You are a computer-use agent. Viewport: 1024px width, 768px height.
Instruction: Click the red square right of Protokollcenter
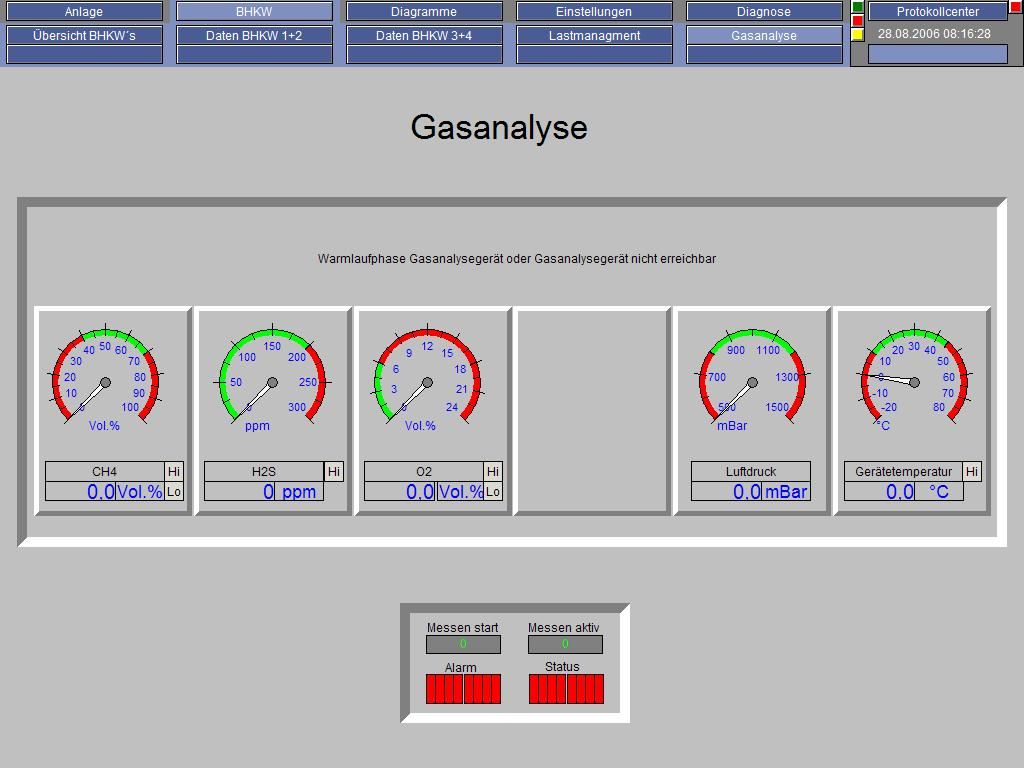[1016, 7]
